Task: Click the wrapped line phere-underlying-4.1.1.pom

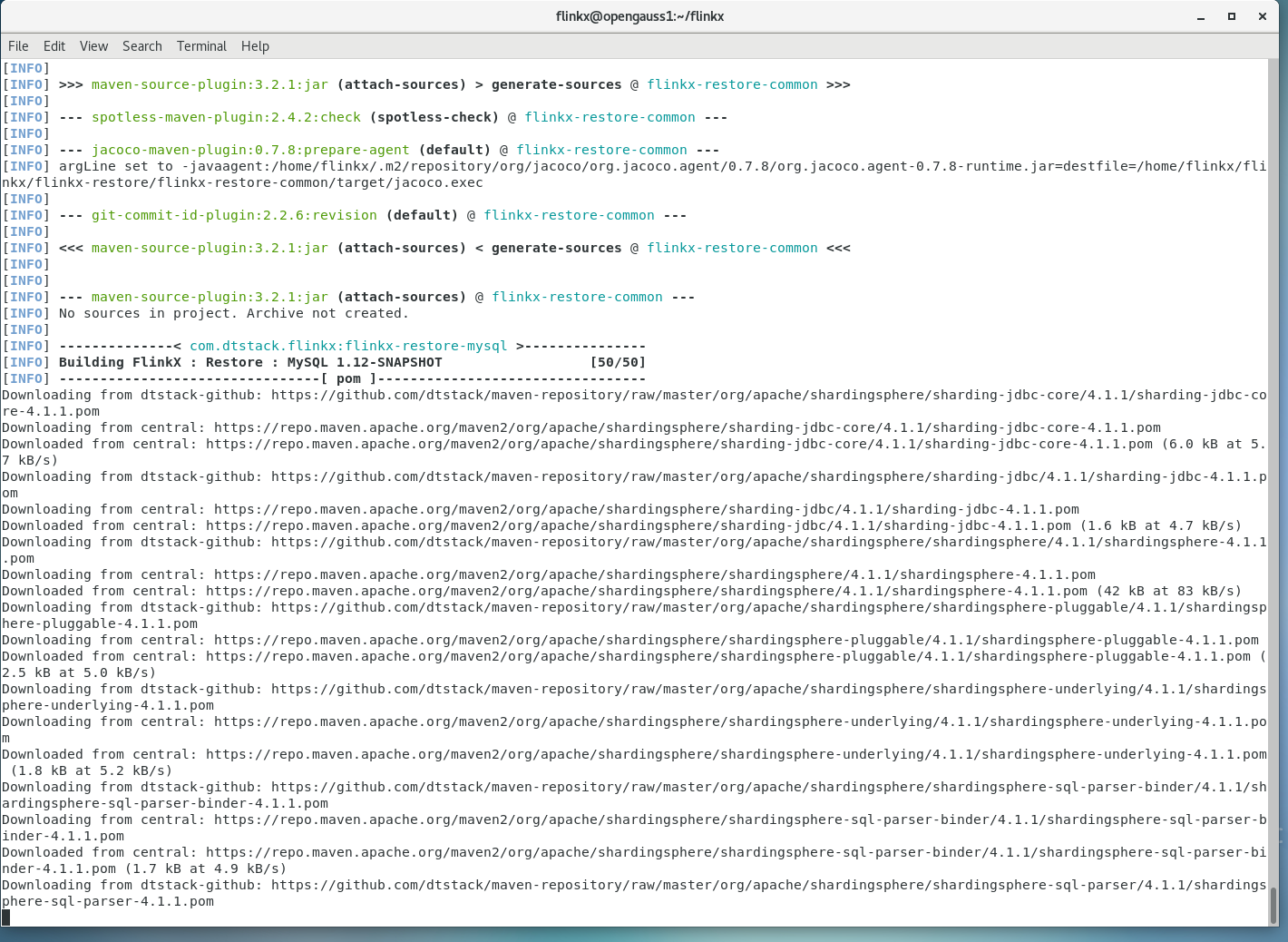Action: tap(108, 705)
